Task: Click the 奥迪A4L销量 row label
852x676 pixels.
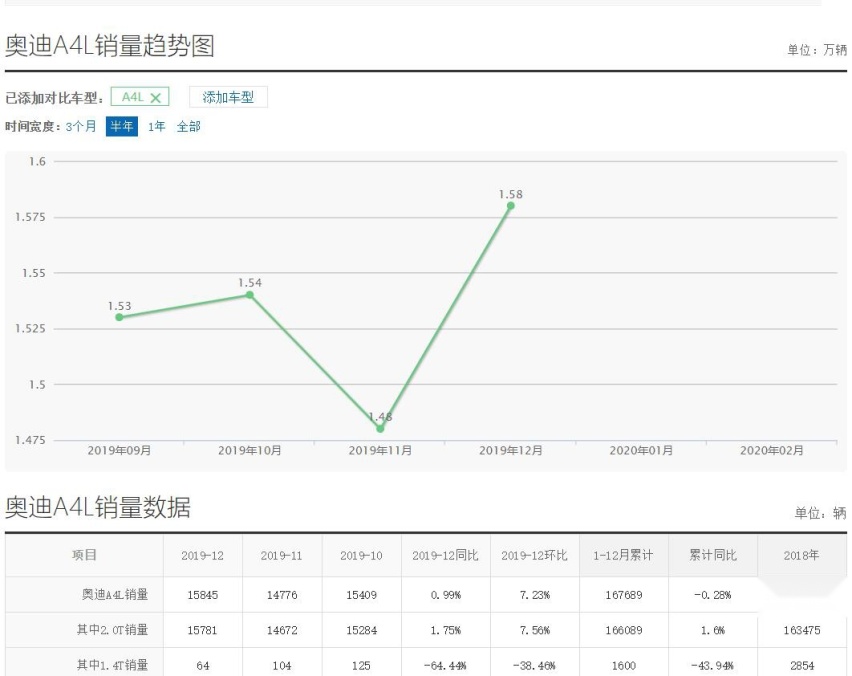Action: click(x=115, y=594)
